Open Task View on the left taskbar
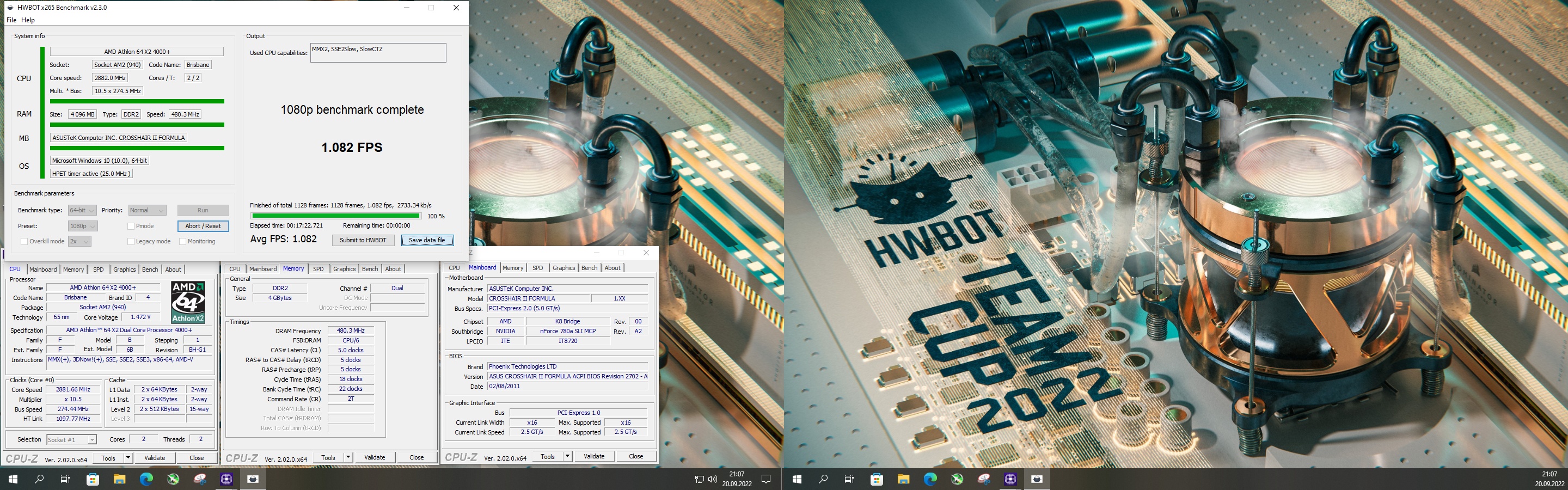 coord(66,479)
